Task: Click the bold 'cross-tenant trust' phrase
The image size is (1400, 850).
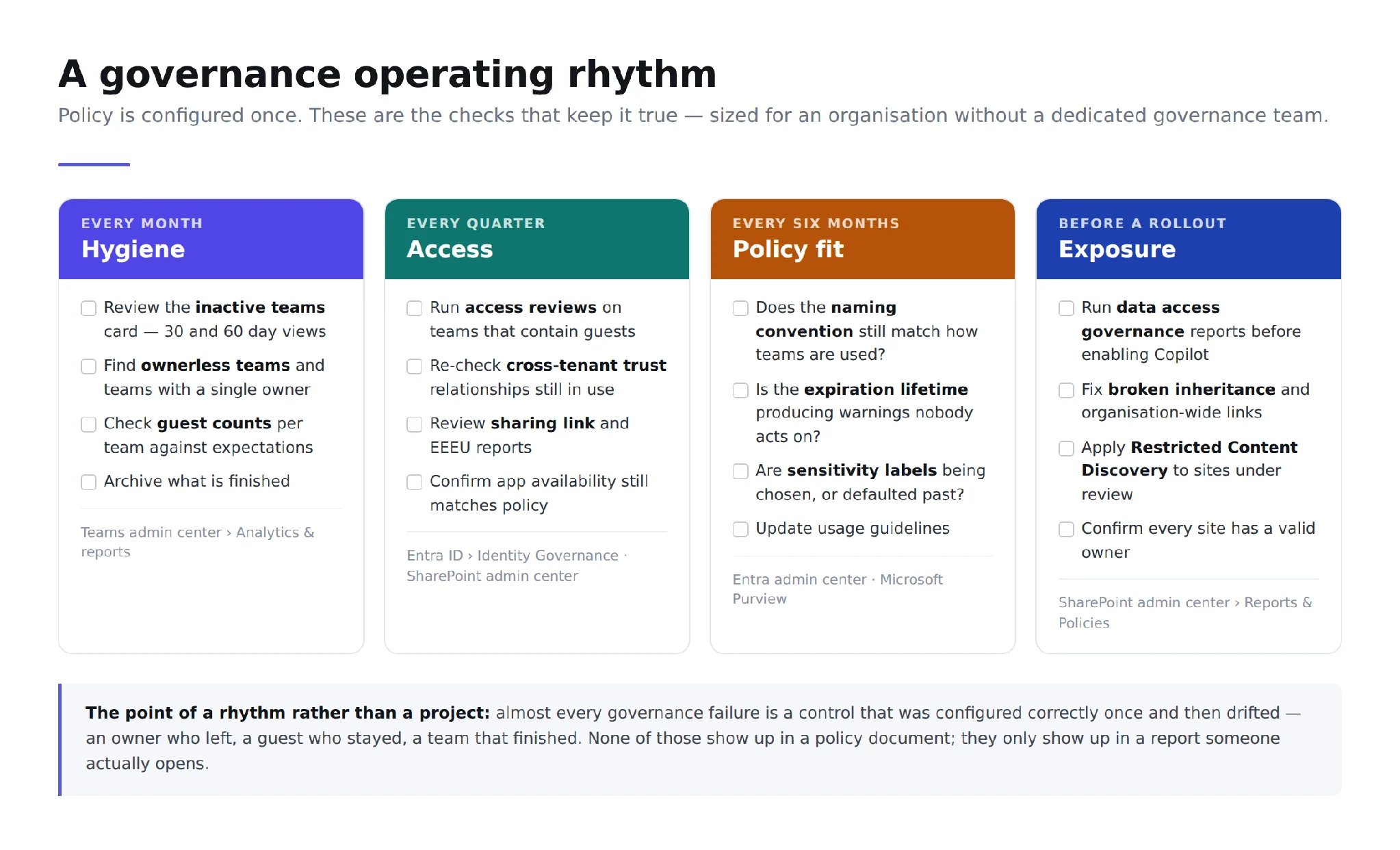Action: click(586, 365)
